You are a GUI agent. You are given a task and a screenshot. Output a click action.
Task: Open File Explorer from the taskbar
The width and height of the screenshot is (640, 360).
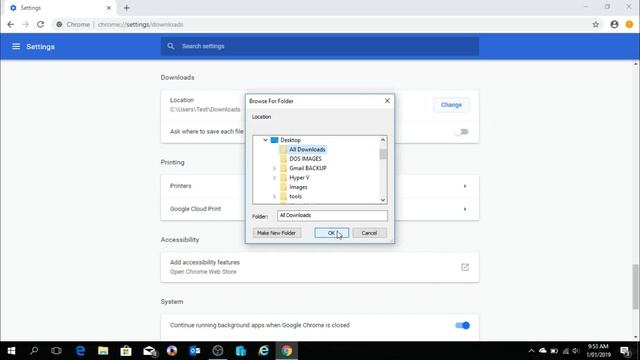tap(103, 351)
